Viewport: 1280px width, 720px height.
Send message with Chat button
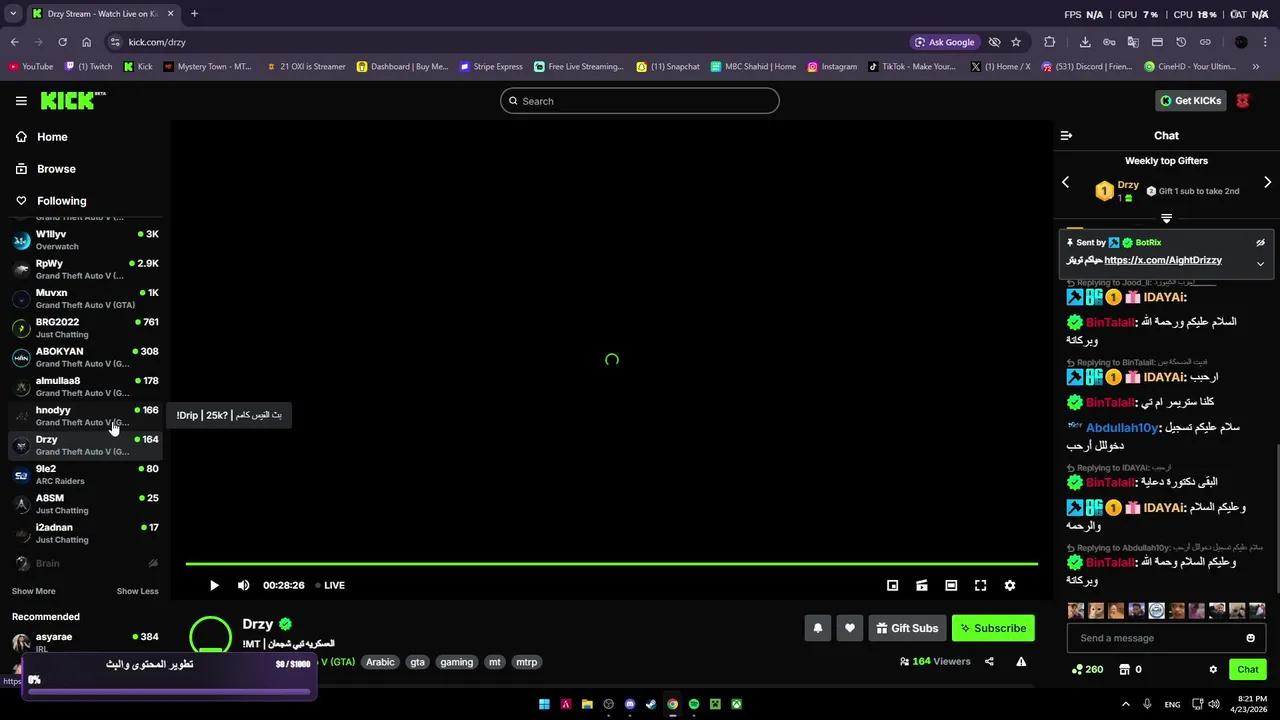click(1248, 669)
